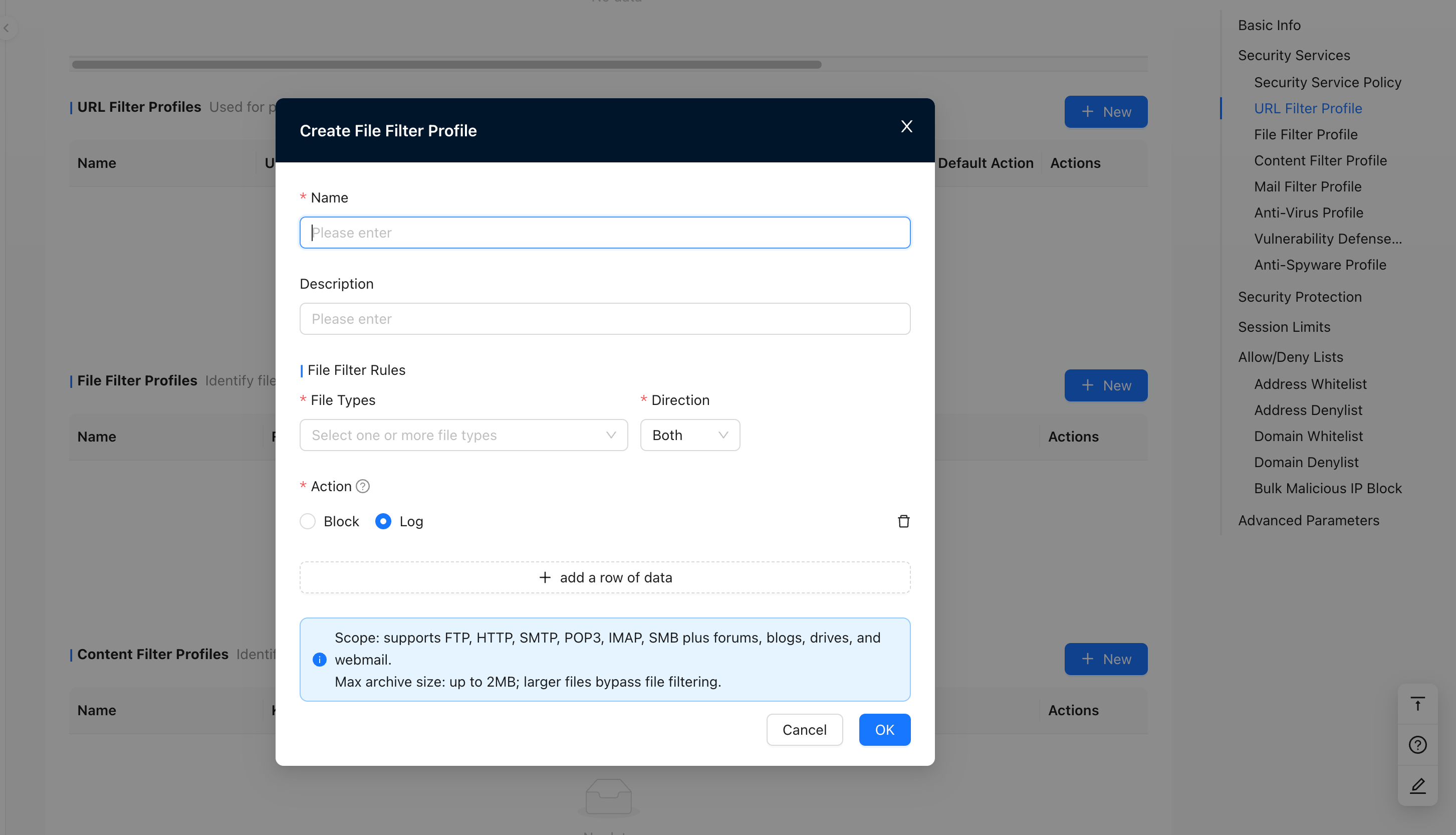The height and width of the screenshot is (835, 1456).
Task: Select the Log action radio button
Action: click(x=383, y=521)
